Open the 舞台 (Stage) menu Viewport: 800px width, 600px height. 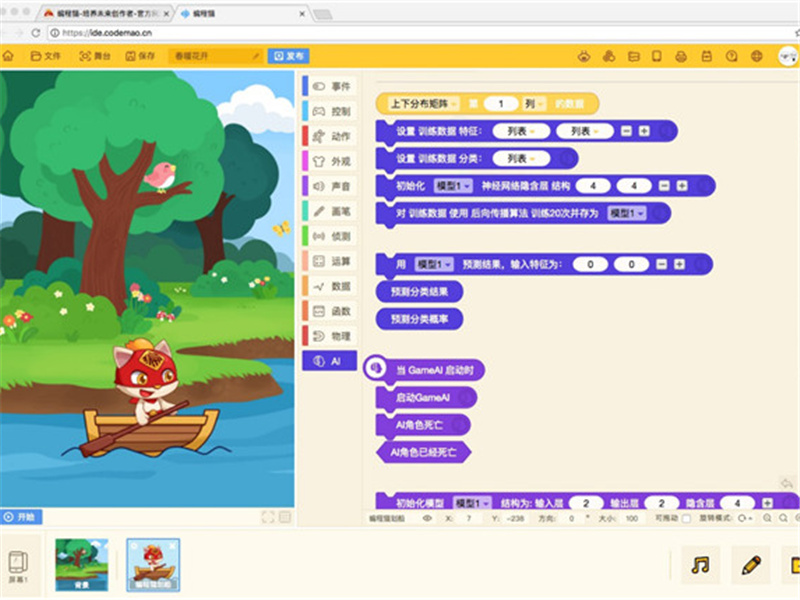point(95,56)
